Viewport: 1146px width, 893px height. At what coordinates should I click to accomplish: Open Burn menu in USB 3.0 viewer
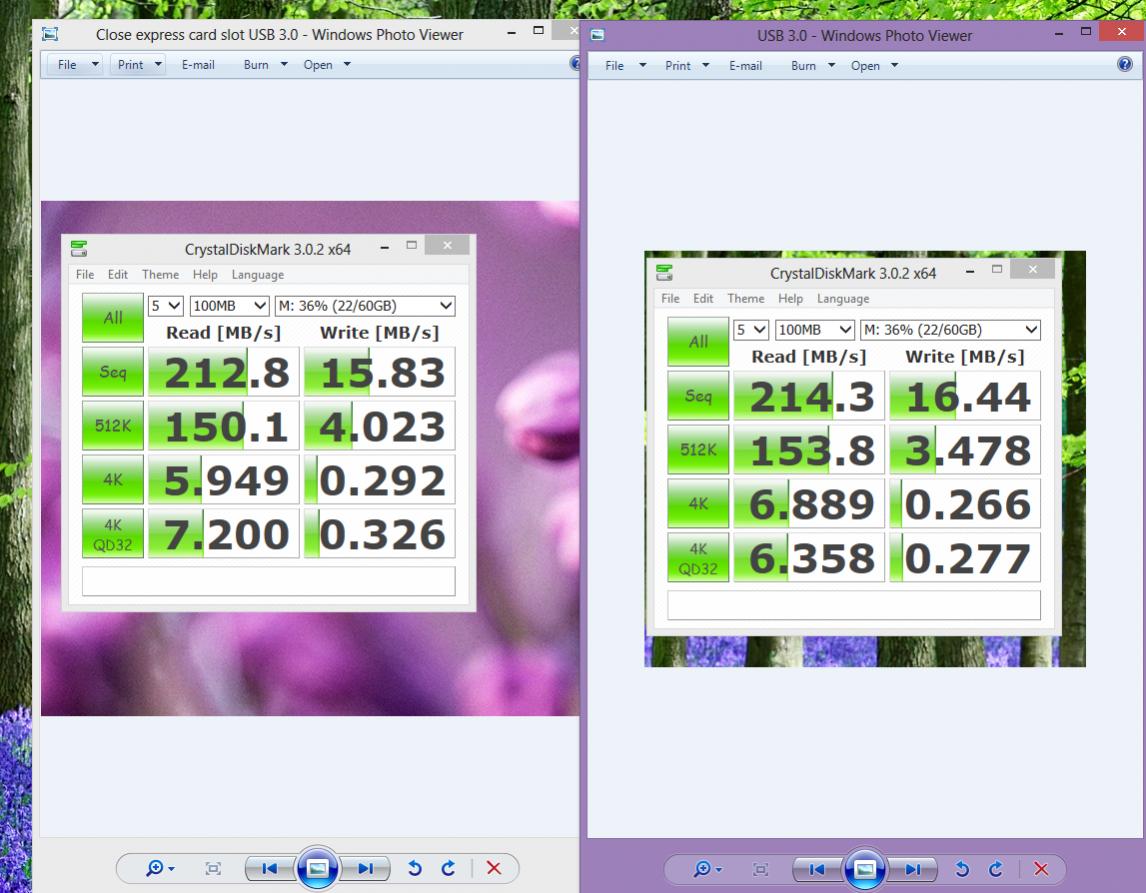813,66
